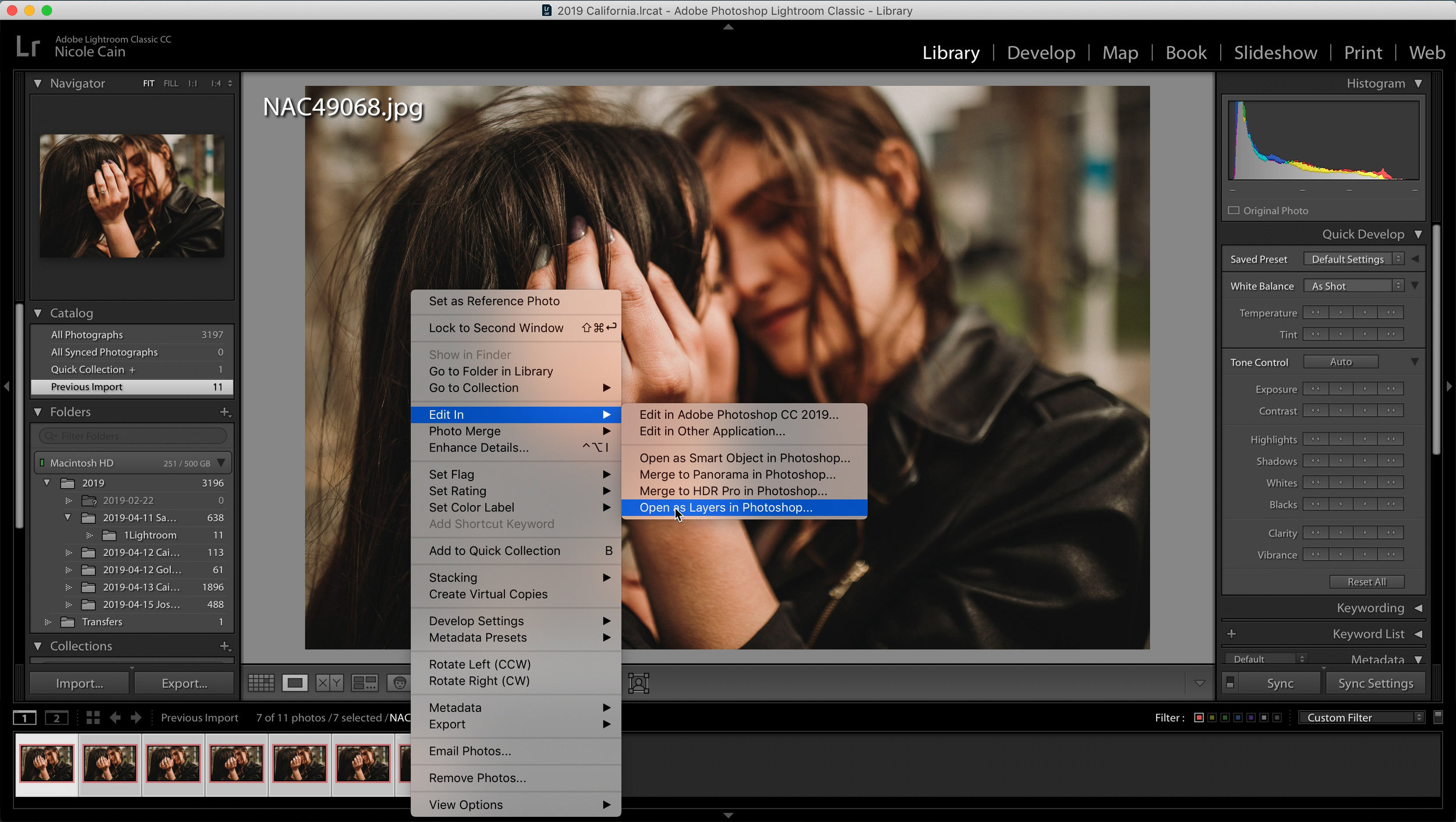This screenshot has height=822, width=1456.
Task: Select Open as Layers in Photoshop
Action: coord(725,507)
